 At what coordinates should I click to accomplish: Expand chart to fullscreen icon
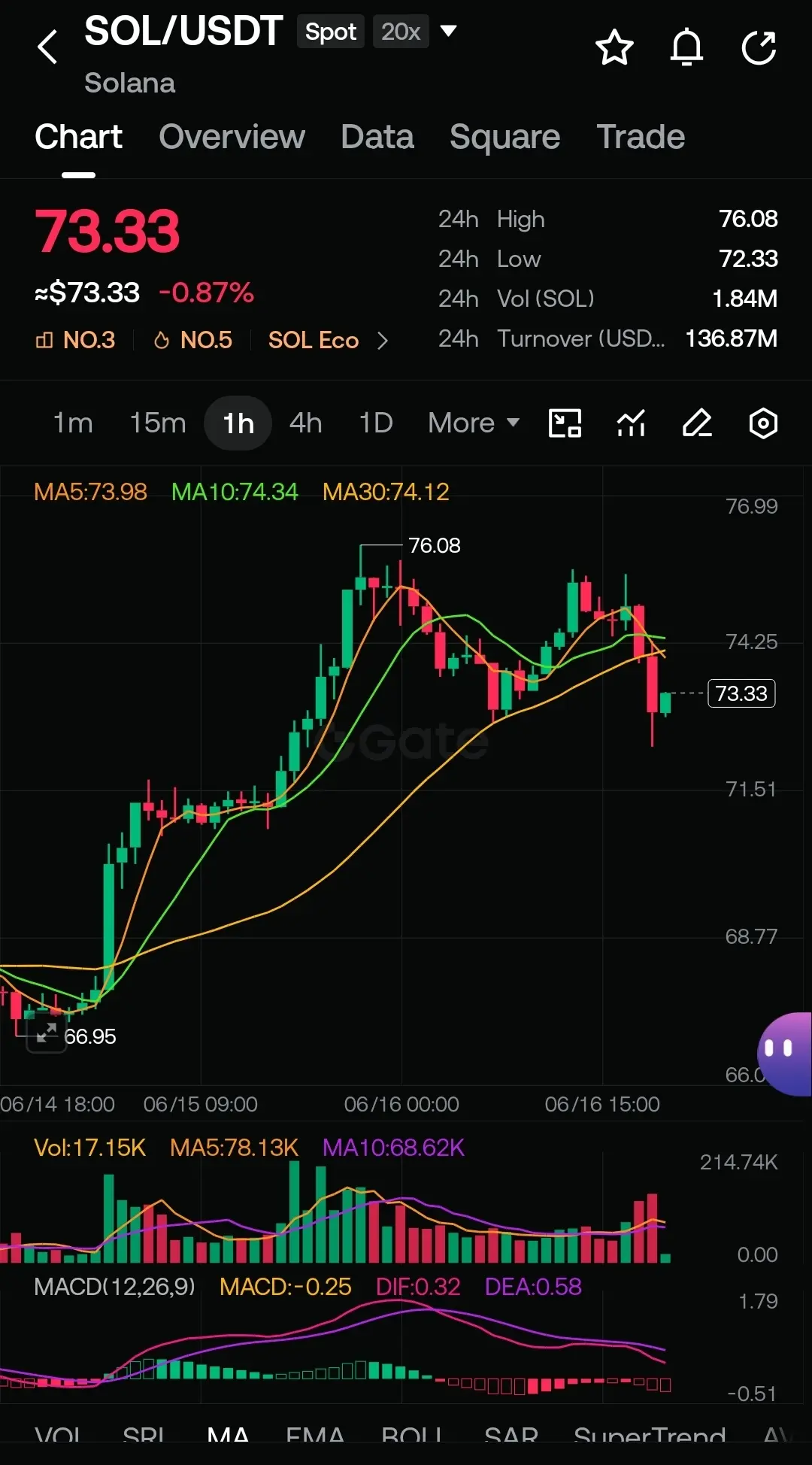(47, 1033)
